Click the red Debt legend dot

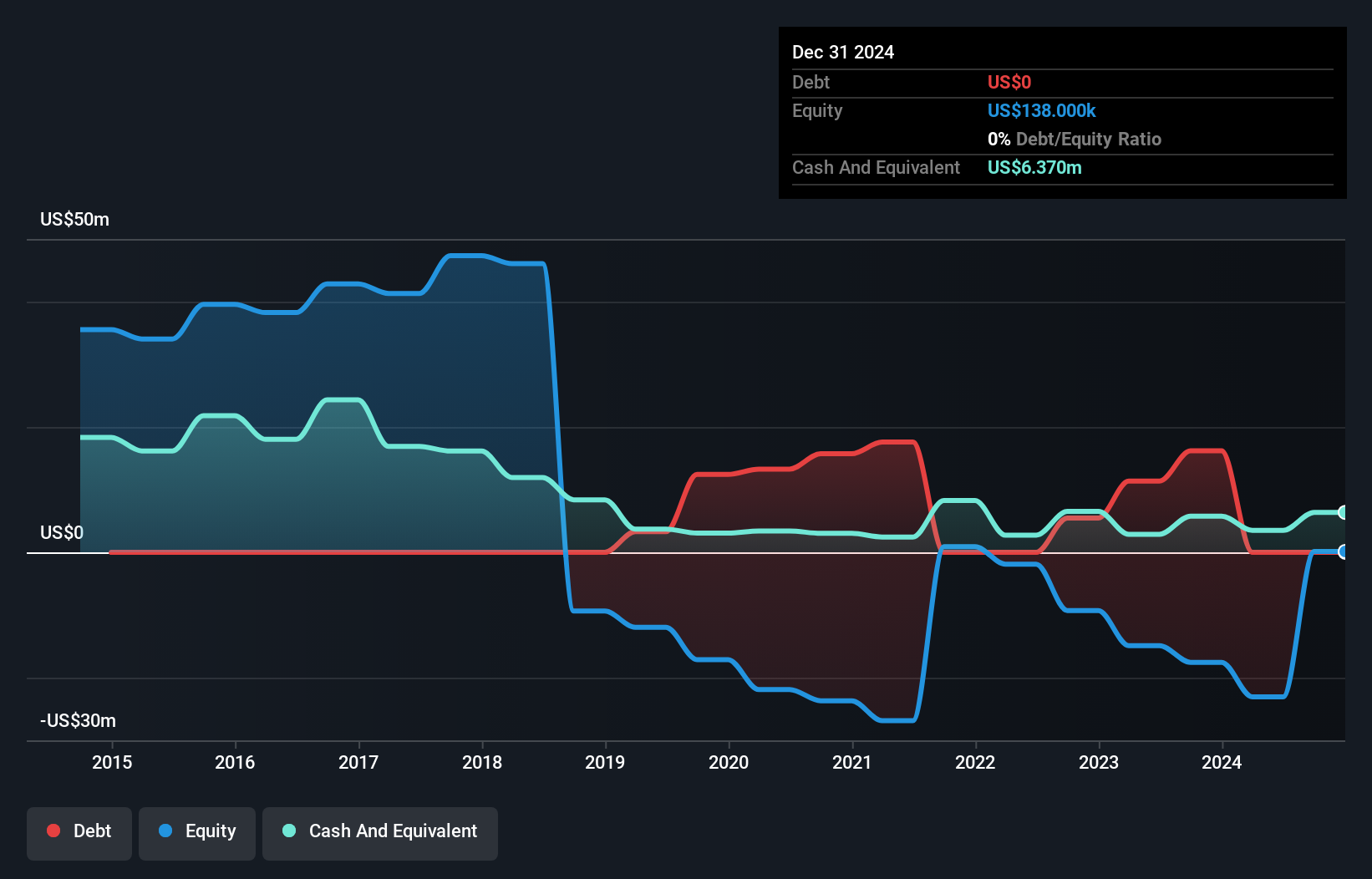coord(53,831)
